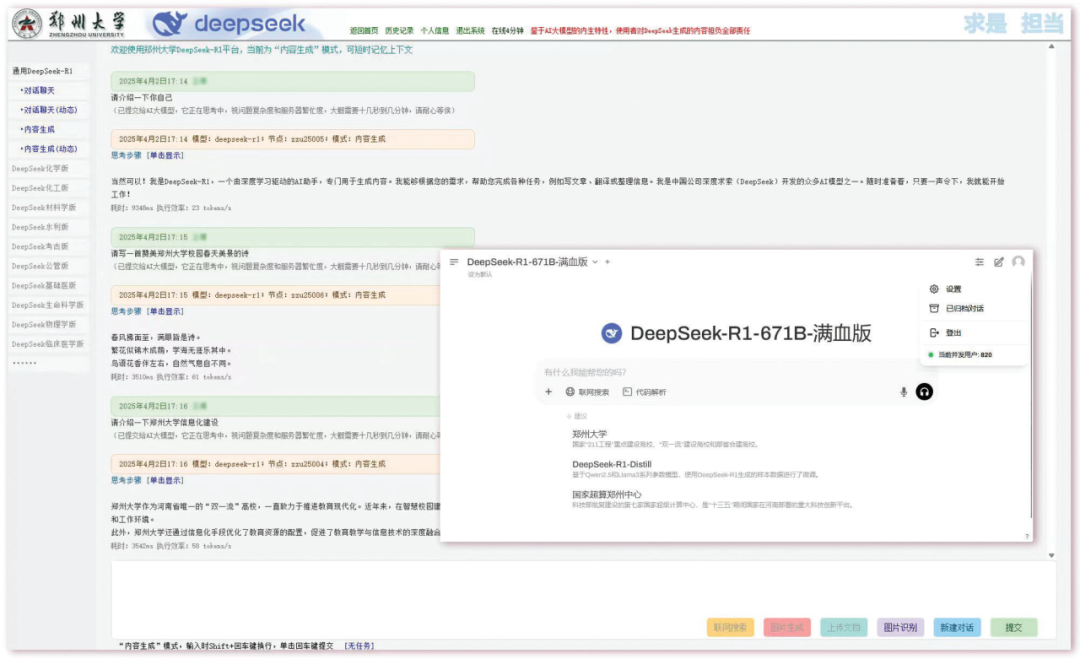
Task: Click the green 提交 submit button
Action: click(1013, 627)
